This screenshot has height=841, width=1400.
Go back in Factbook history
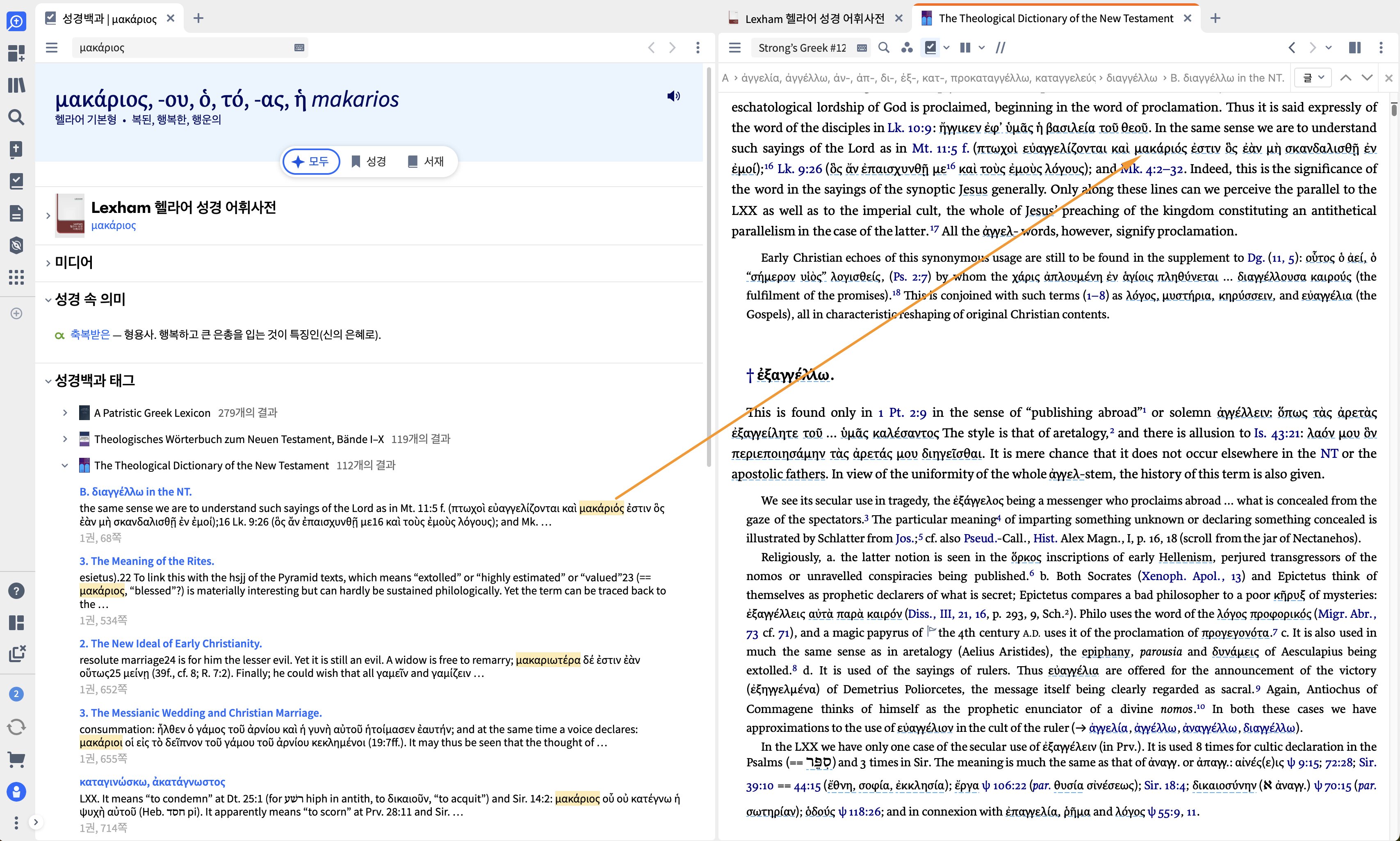coord(651,48)
